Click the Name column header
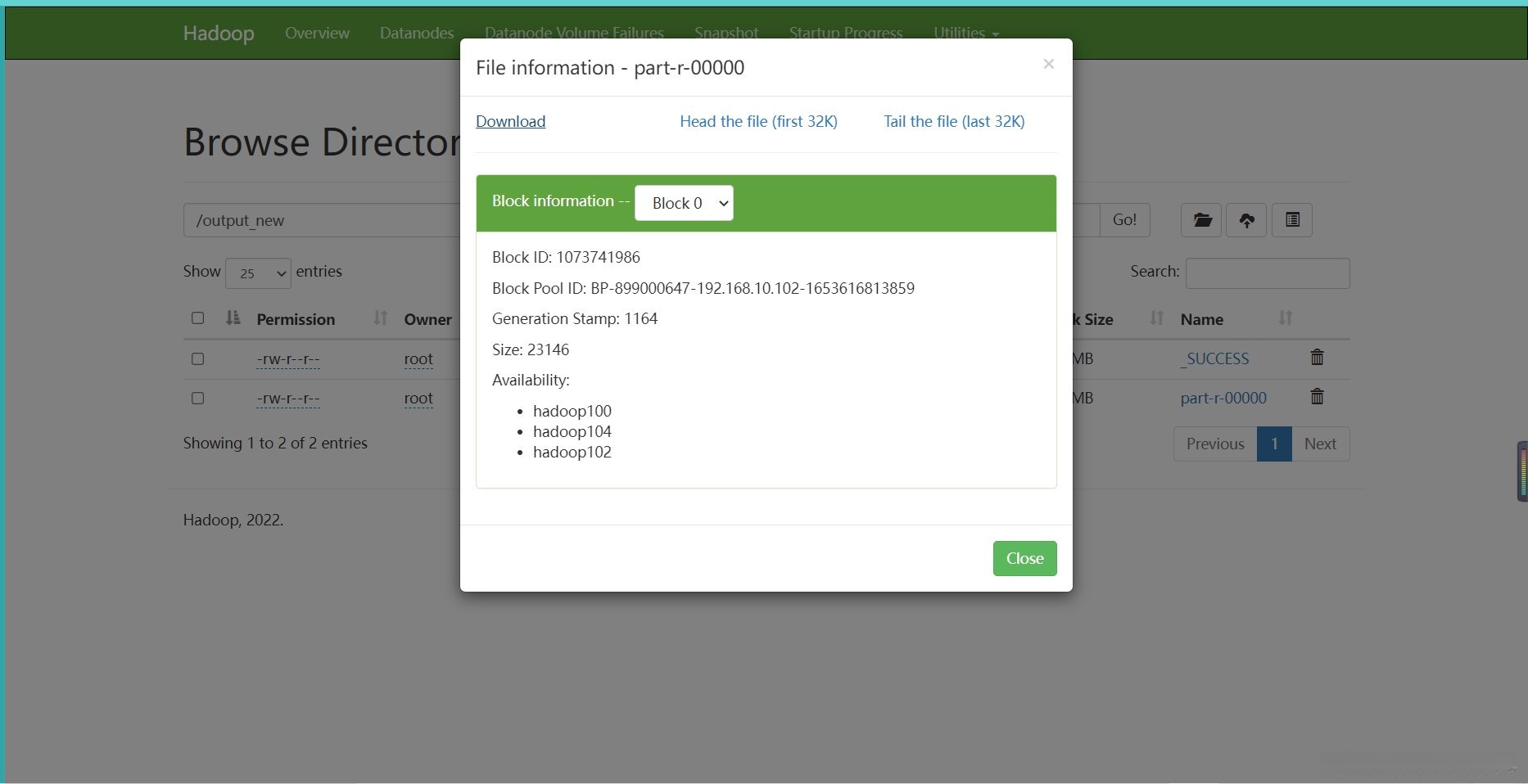 click(x=1202, y=319)
